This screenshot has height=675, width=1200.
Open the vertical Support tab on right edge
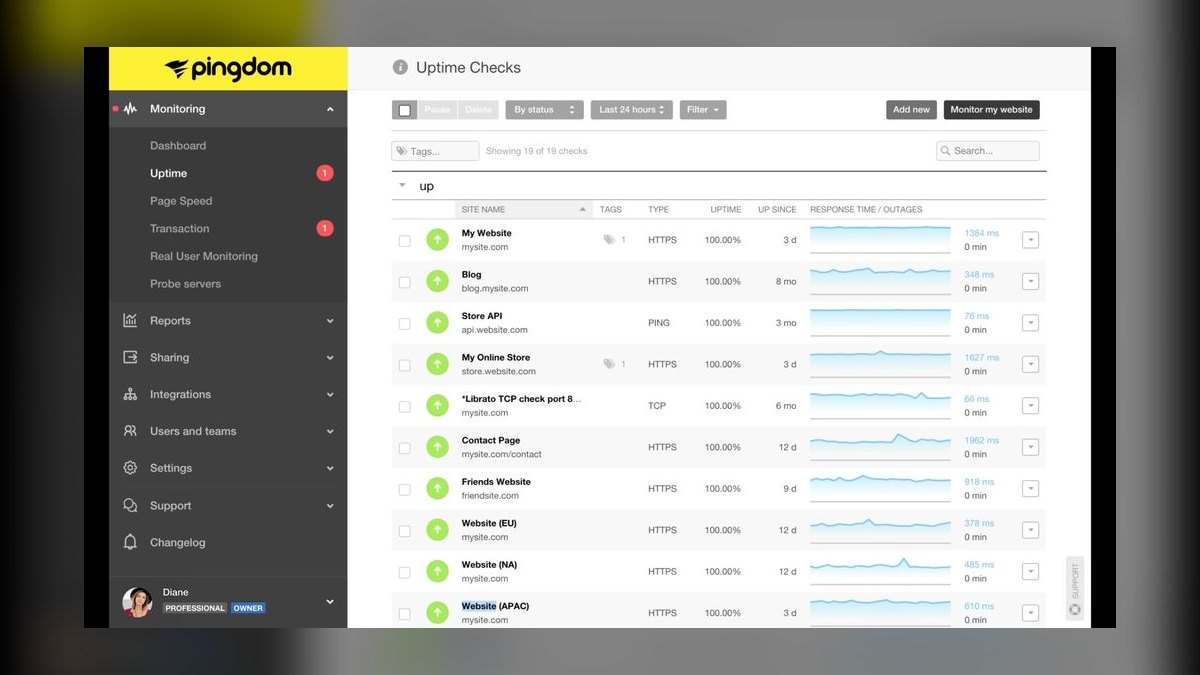click(1075, 588)
